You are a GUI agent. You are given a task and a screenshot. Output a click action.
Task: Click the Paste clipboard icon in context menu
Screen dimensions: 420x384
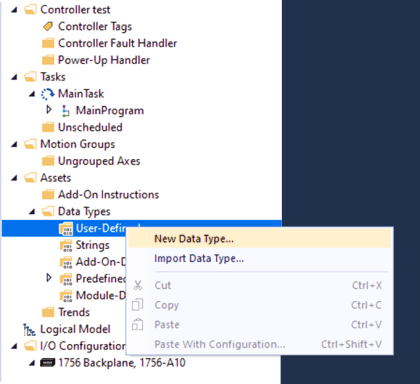coord(138,324)
